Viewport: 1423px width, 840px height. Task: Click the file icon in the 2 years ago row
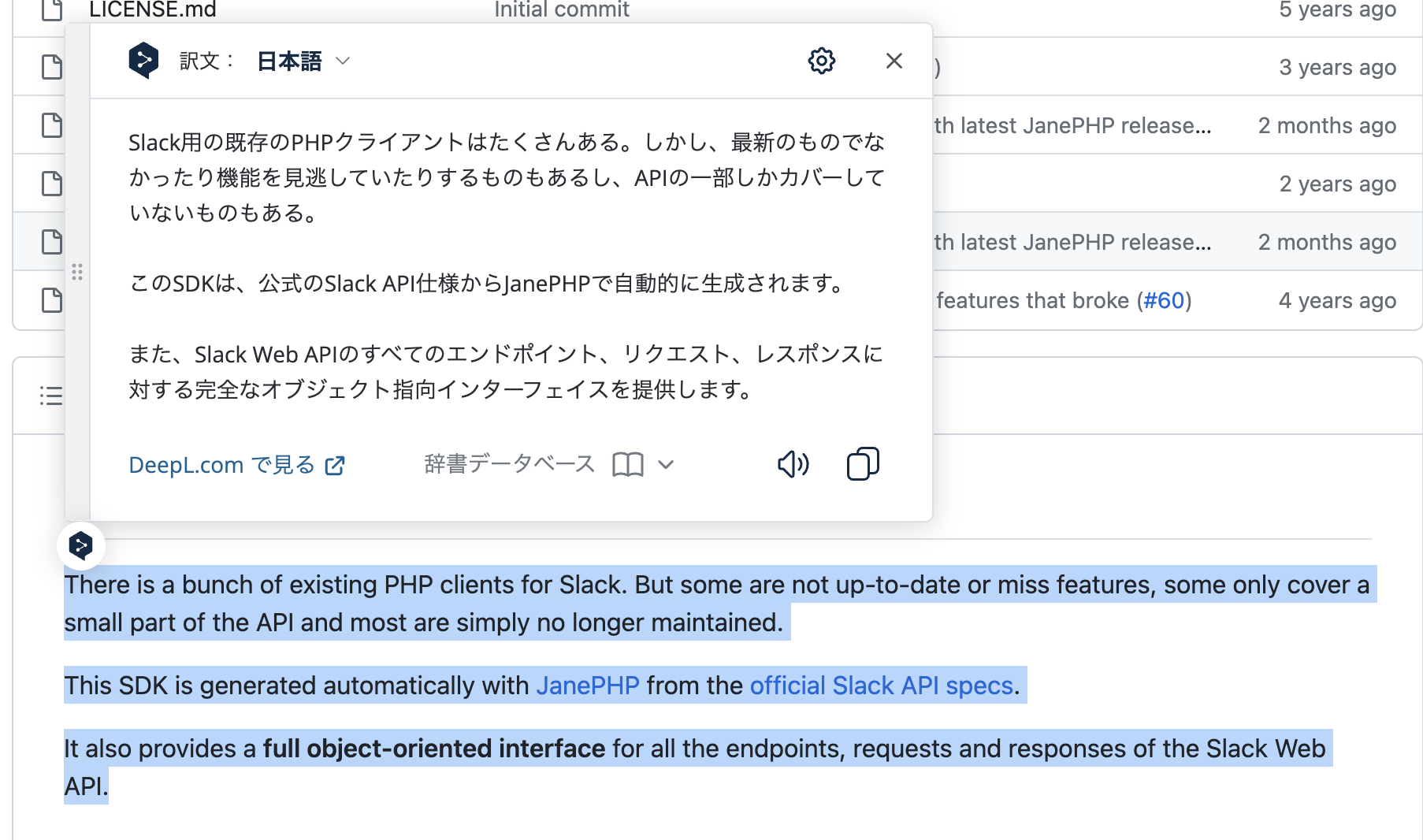coord(52,184)
